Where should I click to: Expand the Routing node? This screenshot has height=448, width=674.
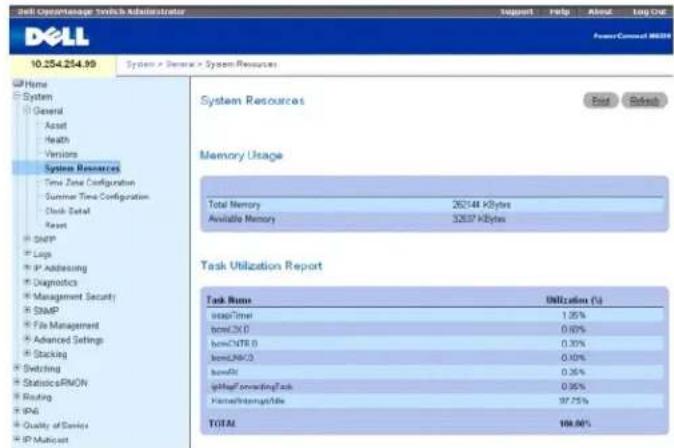tap(17, 397)
